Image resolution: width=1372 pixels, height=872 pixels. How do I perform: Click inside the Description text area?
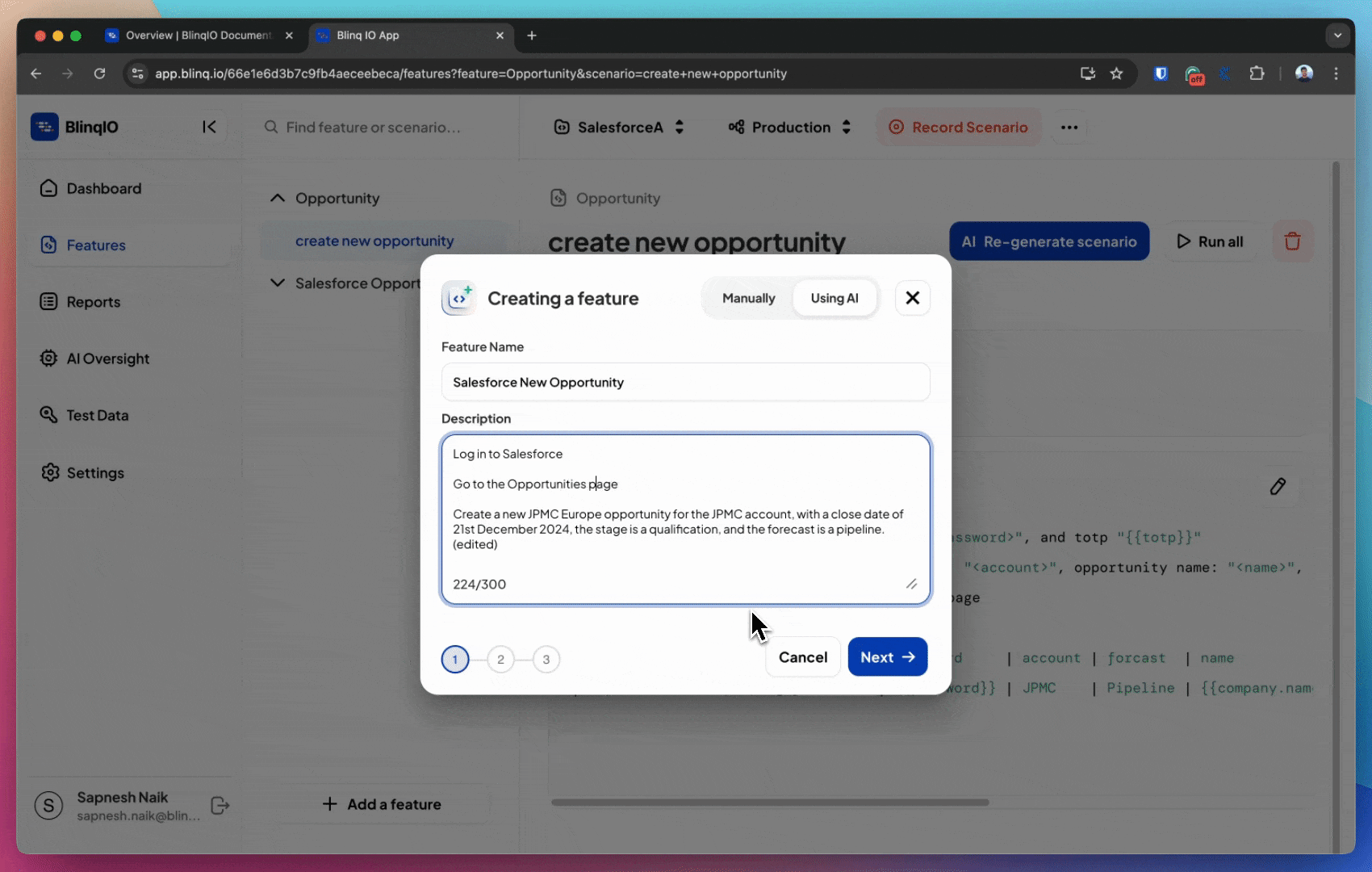click(x=685, y=519)
